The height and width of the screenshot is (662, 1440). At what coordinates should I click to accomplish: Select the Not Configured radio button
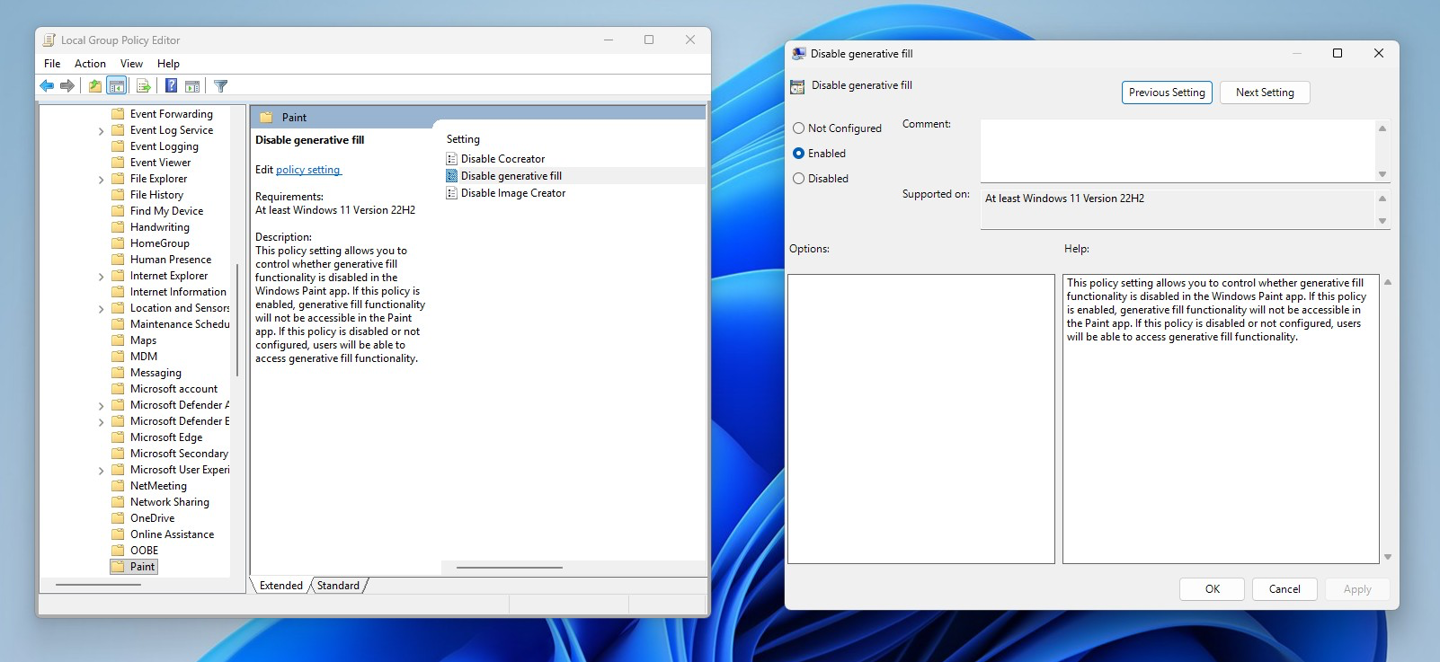[798, 128]
